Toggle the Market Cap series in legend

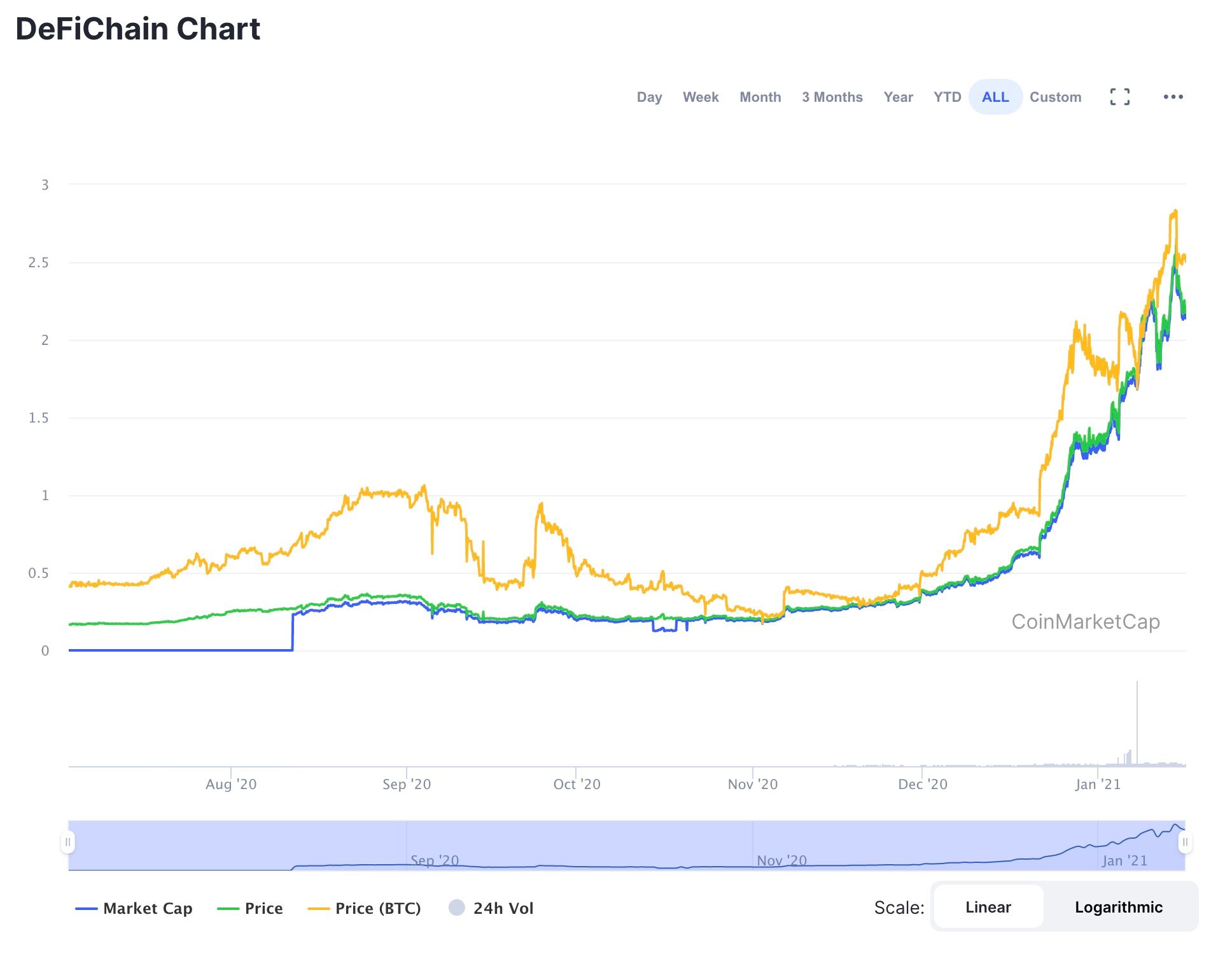coord(134,908)
